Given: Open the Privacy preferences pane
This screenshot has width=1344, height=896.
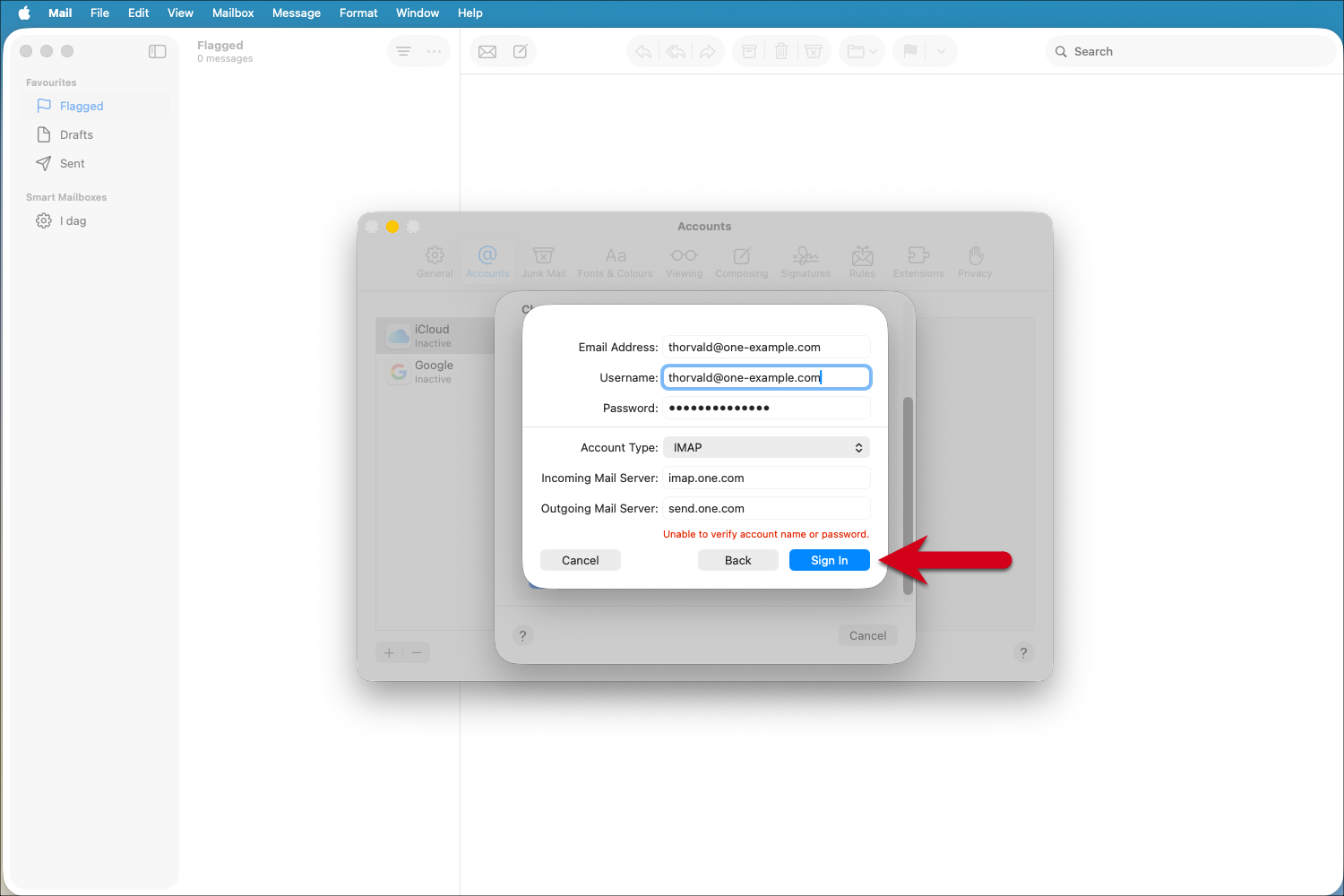Looking at the screenshot, I should (x=974, y=262).
